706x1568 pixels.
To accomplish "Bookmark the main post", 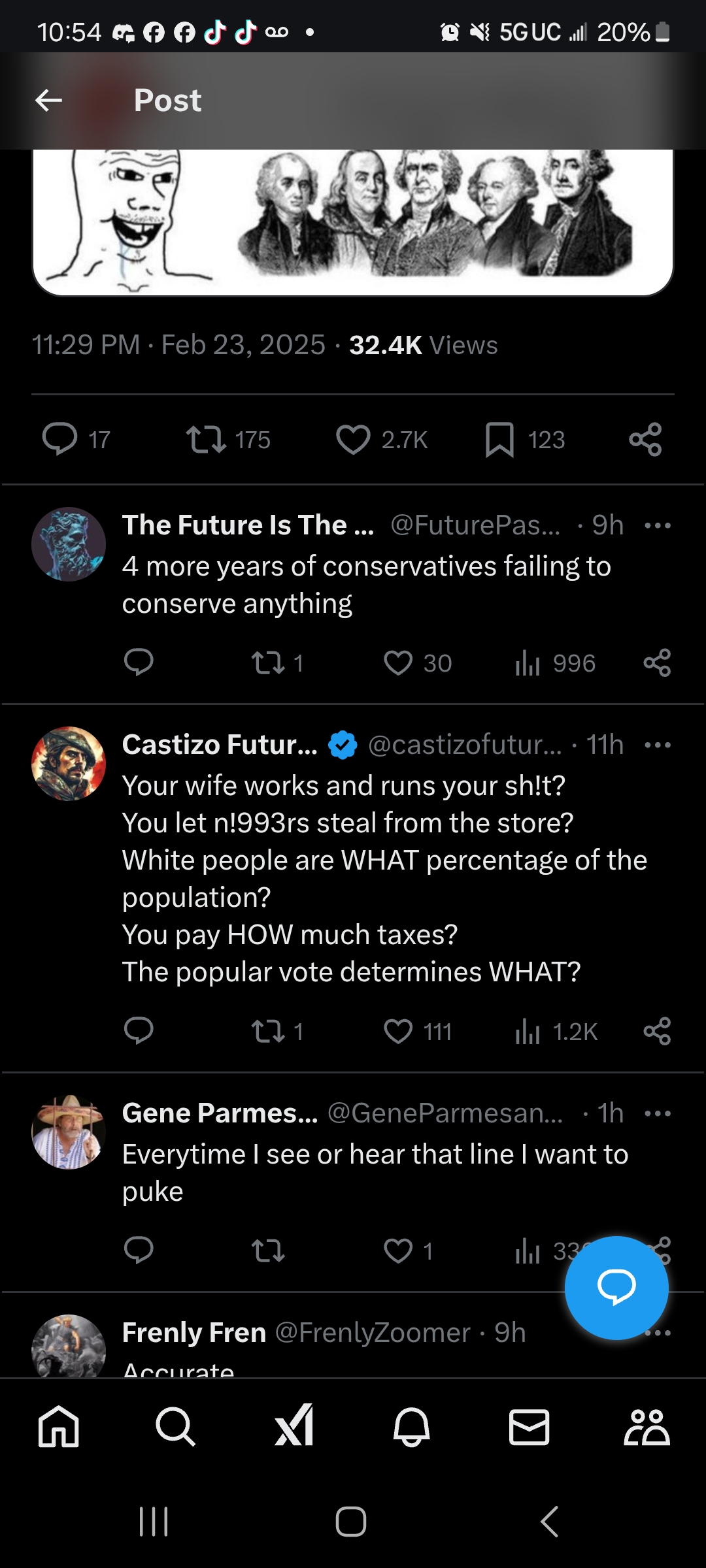I will click(499, 440).
